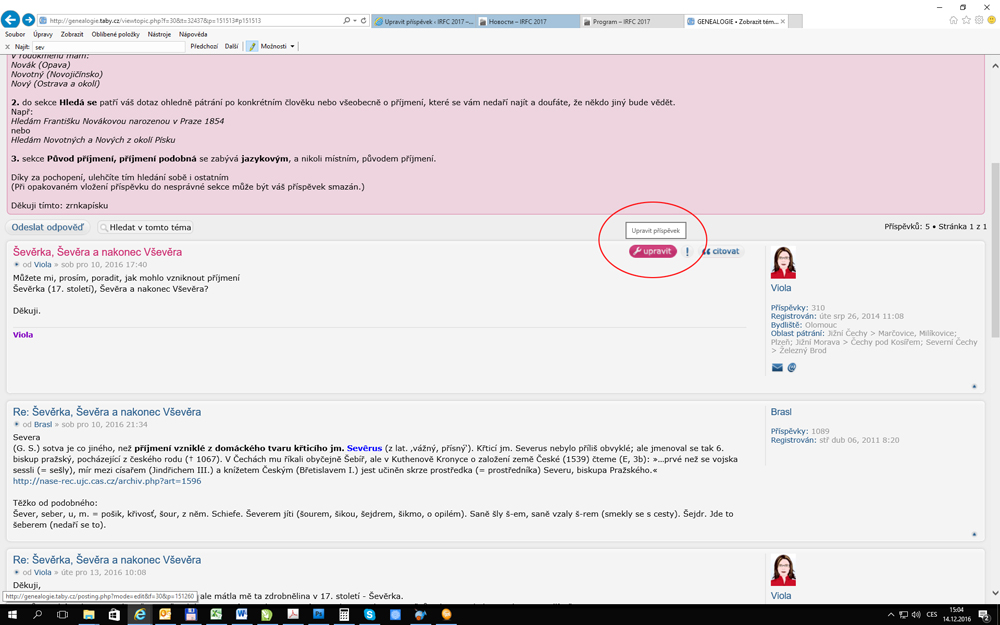
Task: Open the 'Nástroje' menu
Action: (159, 34)
